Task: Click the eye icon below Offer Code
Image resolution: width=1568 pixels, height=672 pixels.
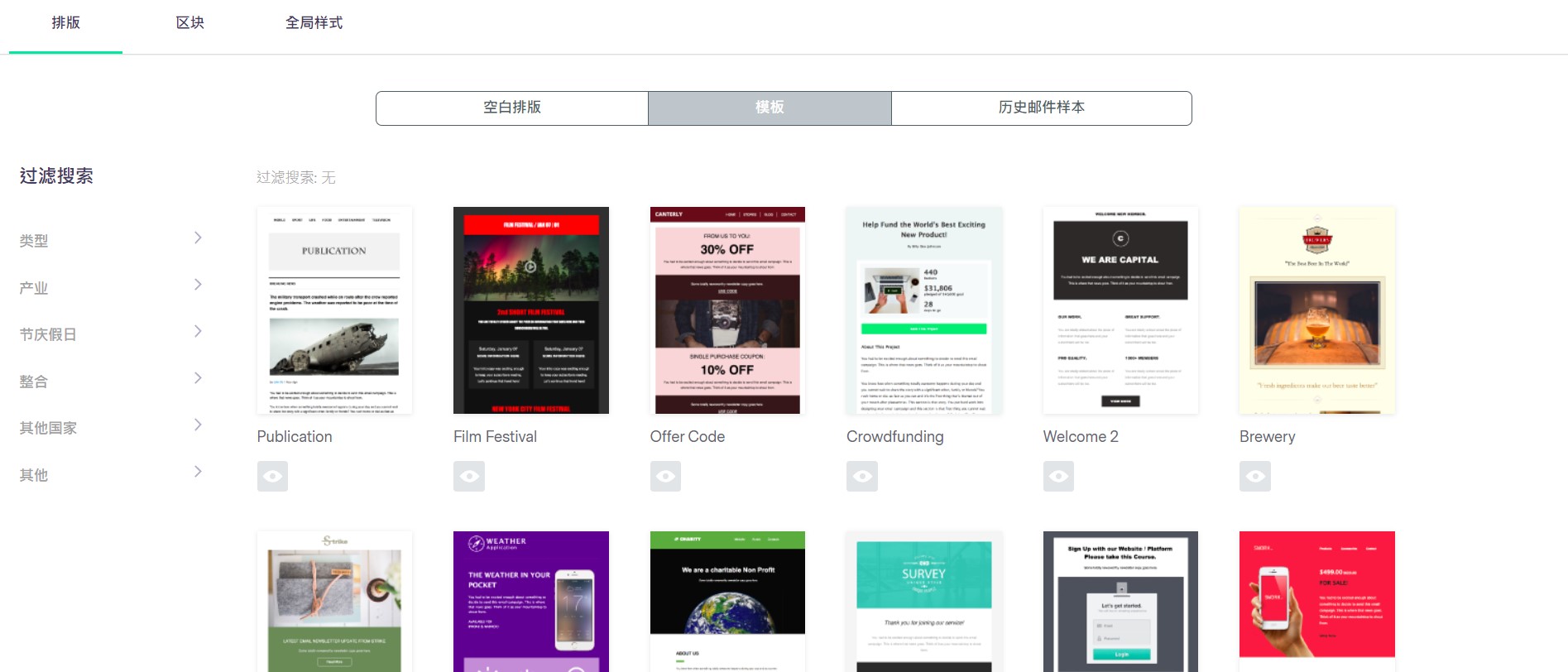Action: tap(665, 476)
